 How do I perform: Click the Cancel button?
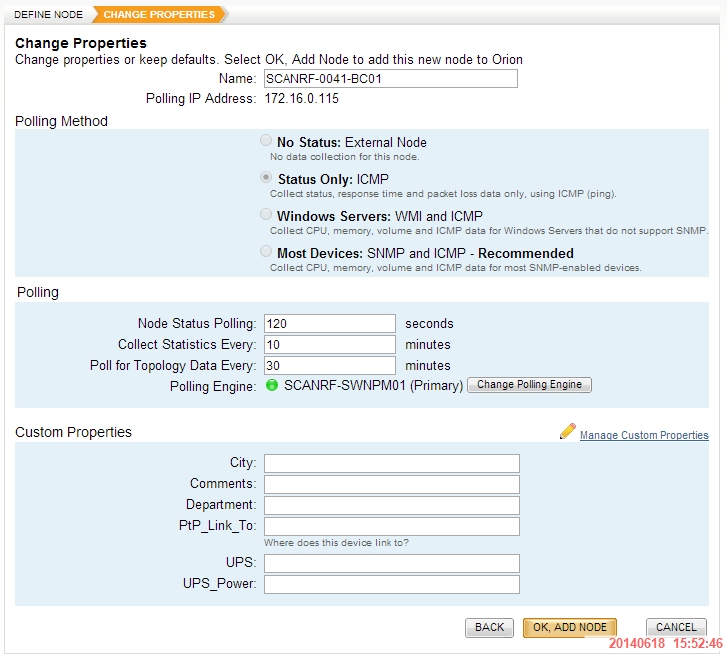point(676,628)
